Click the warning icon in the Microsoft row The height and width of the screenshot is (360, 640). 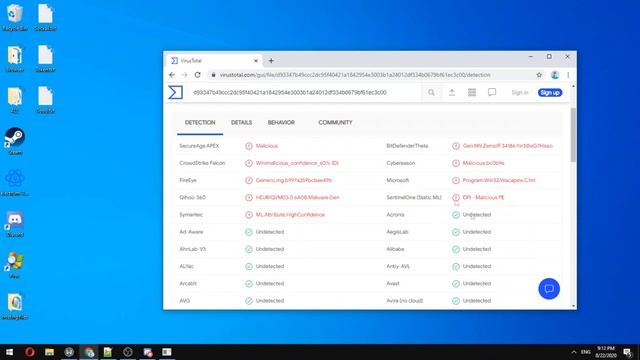pos(456,180)
